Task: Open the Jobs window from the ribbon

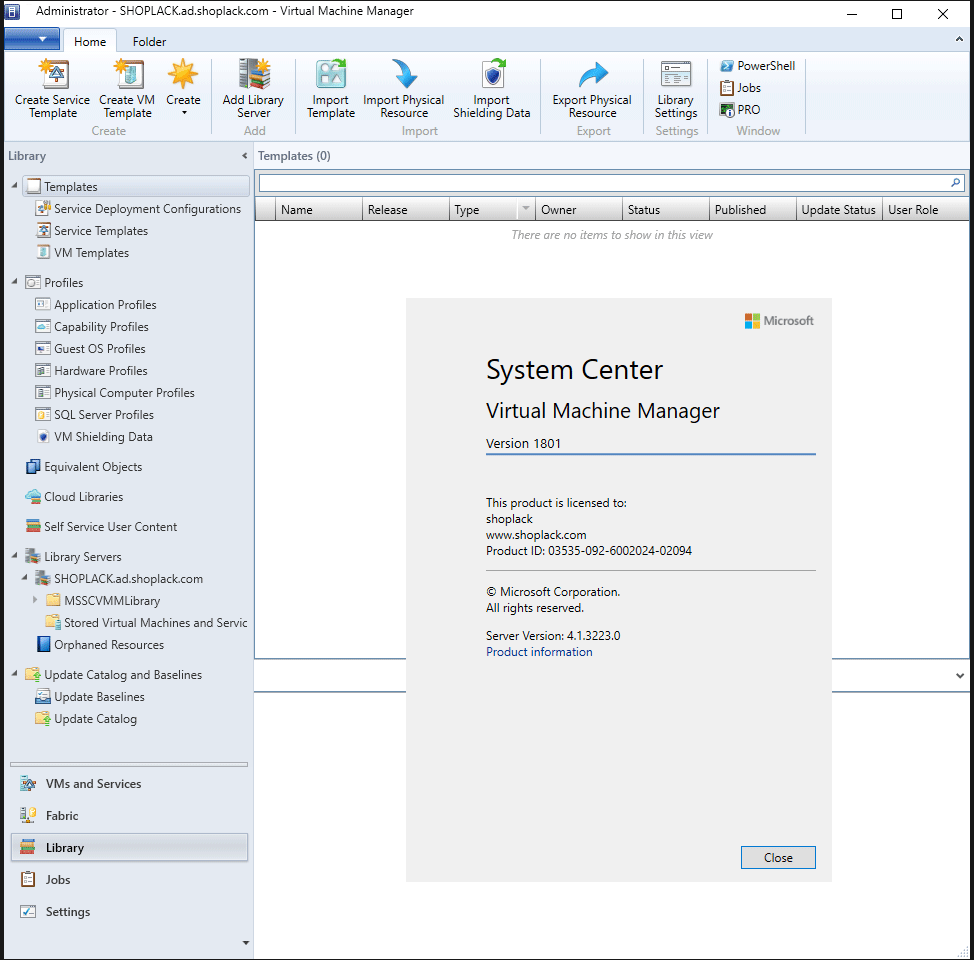Action: pos(740,88)
